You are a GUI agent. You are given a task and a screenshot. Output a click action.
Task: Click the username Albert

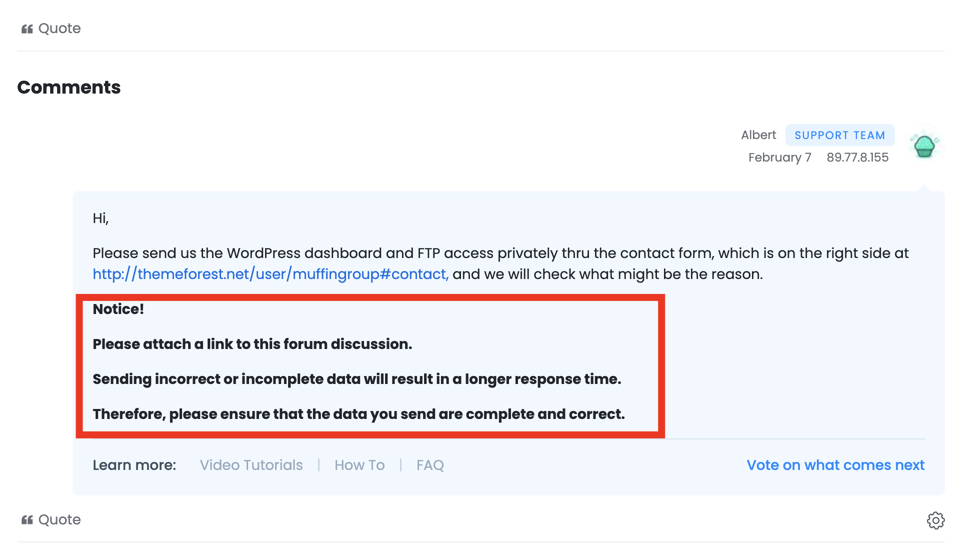point(758,135)
